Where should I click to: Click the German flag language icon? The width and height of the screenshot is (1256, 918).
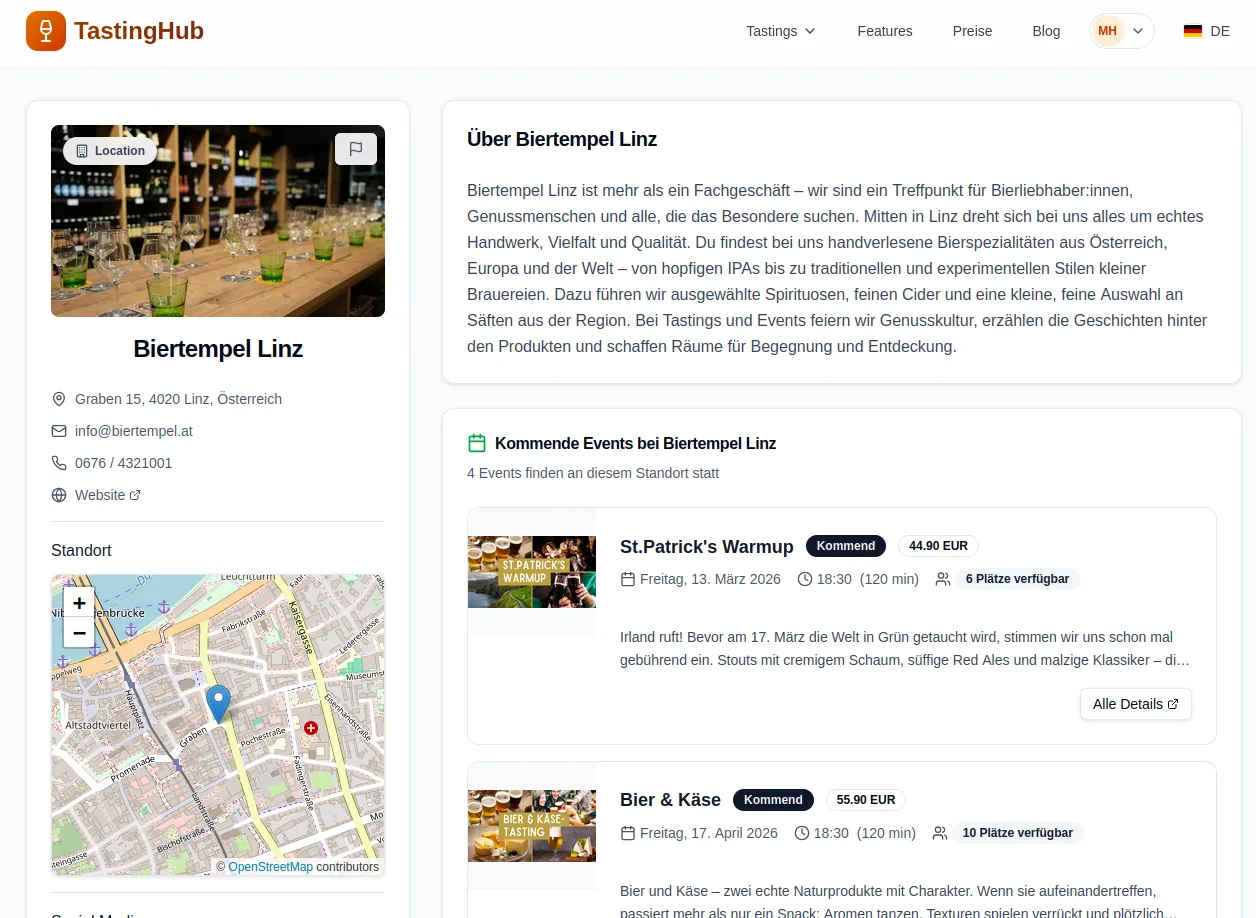coord(1192,31)
